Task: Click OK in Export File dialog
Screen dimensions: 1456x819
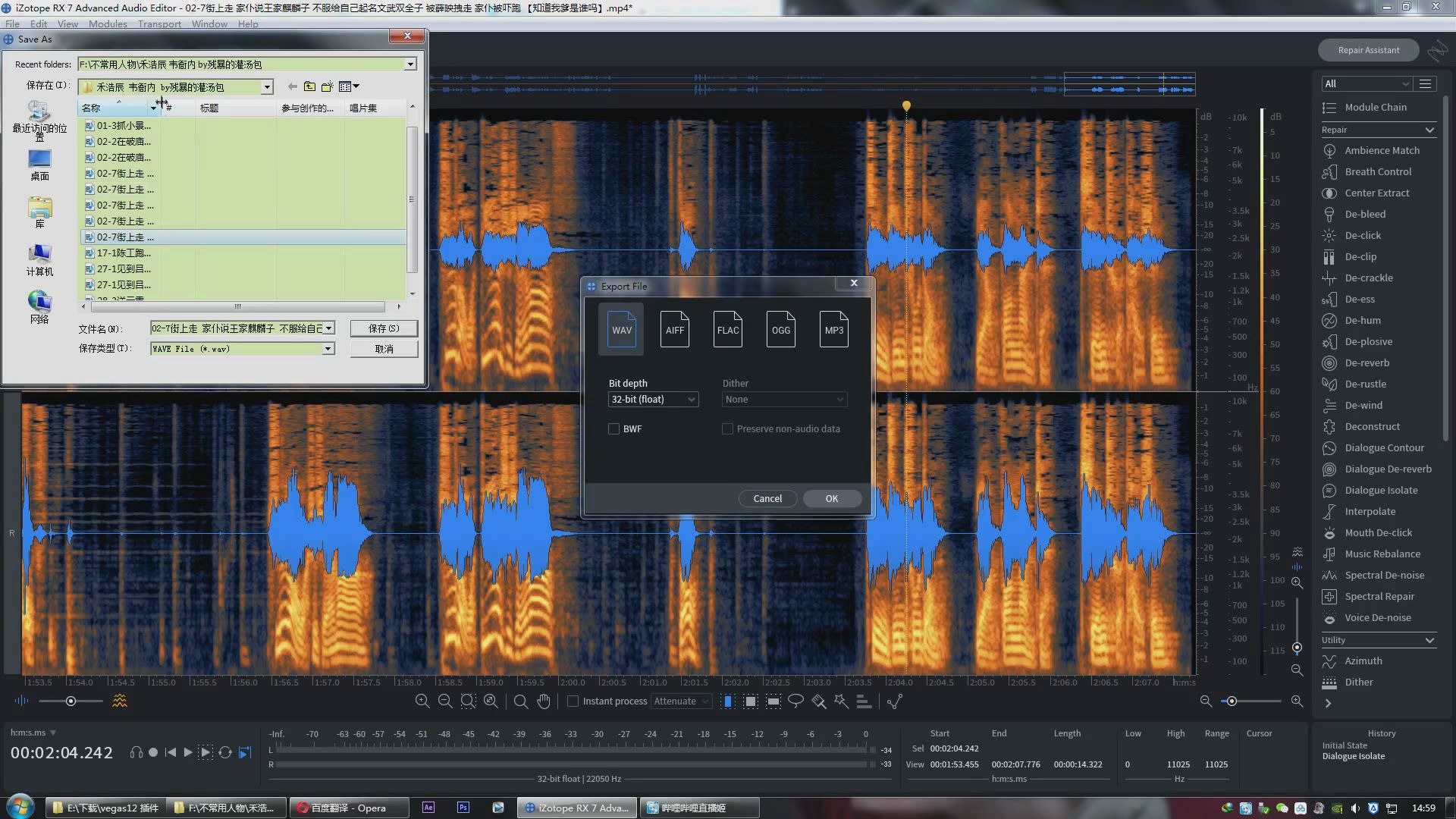Action: tap(831, 498)
